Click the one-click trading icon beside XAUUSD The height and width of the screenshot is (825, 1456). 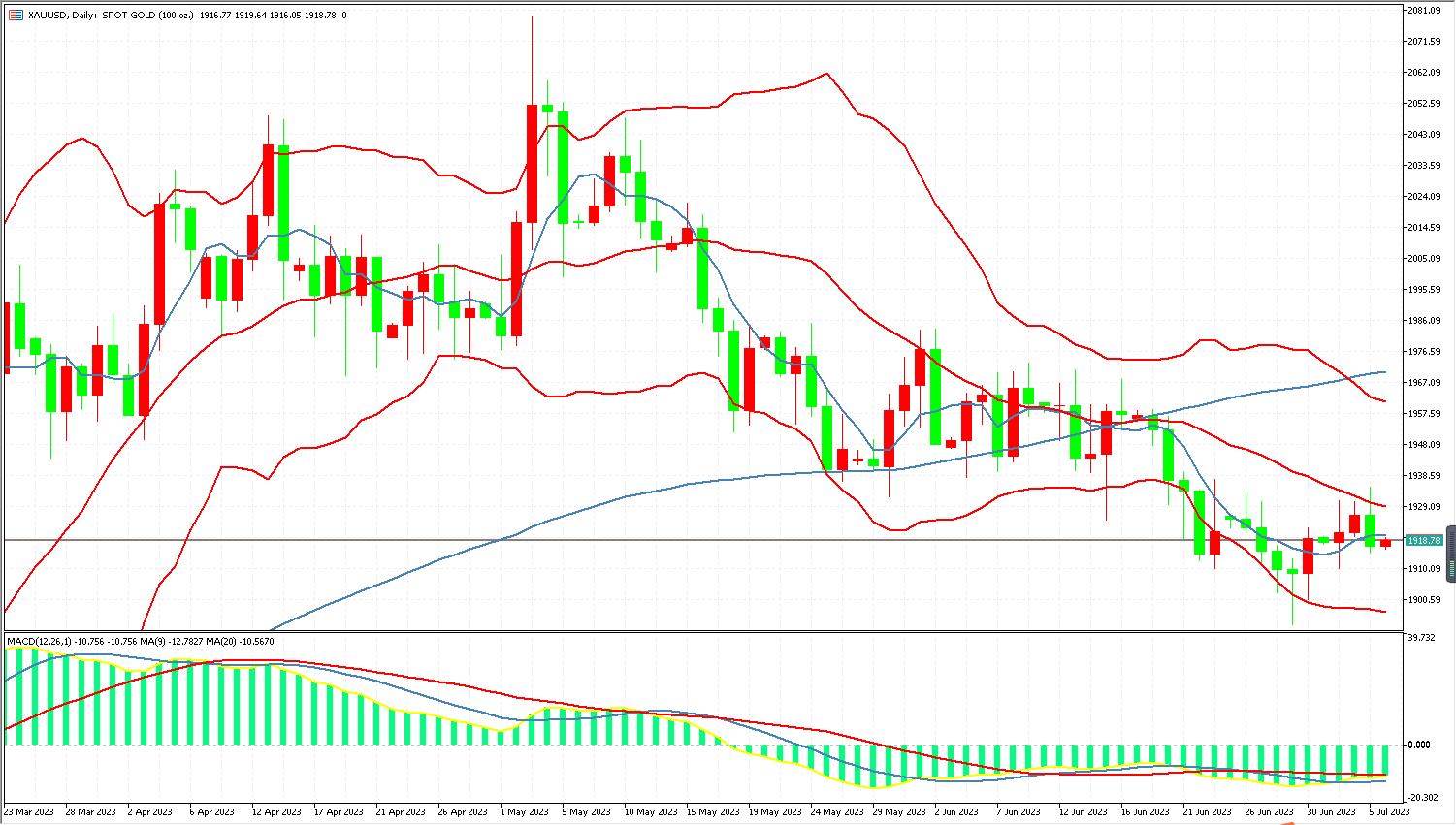[x=16, y=16]
